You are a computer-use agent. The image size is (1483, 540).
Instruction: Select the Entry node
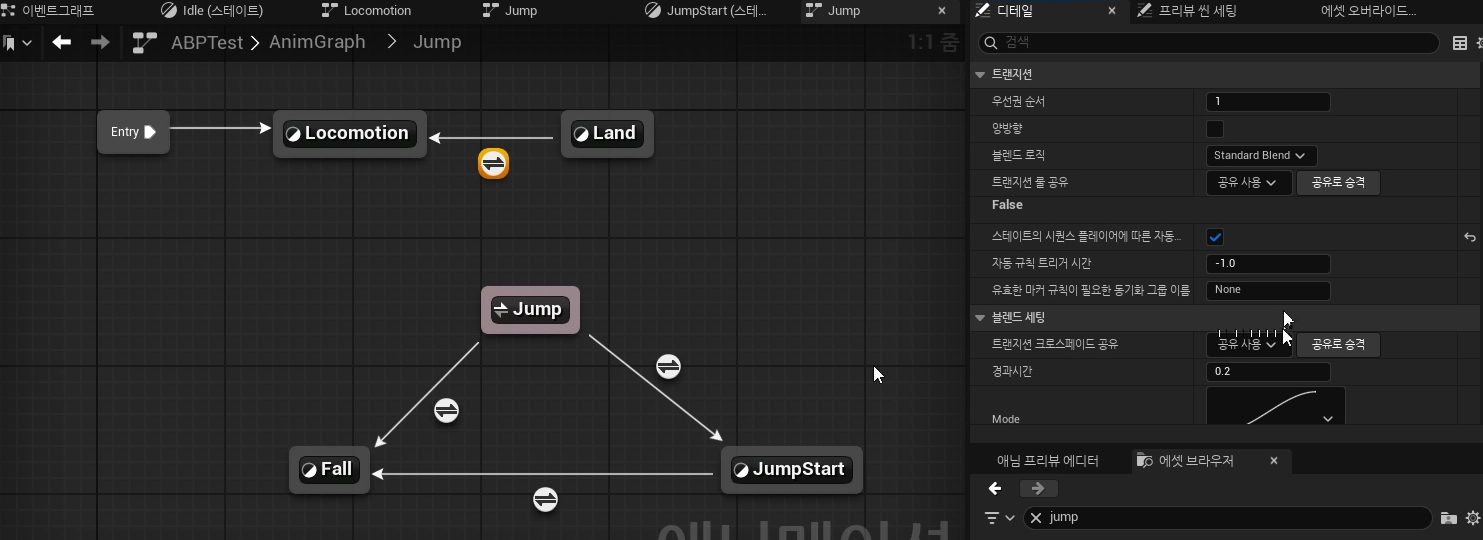point(133,132)
